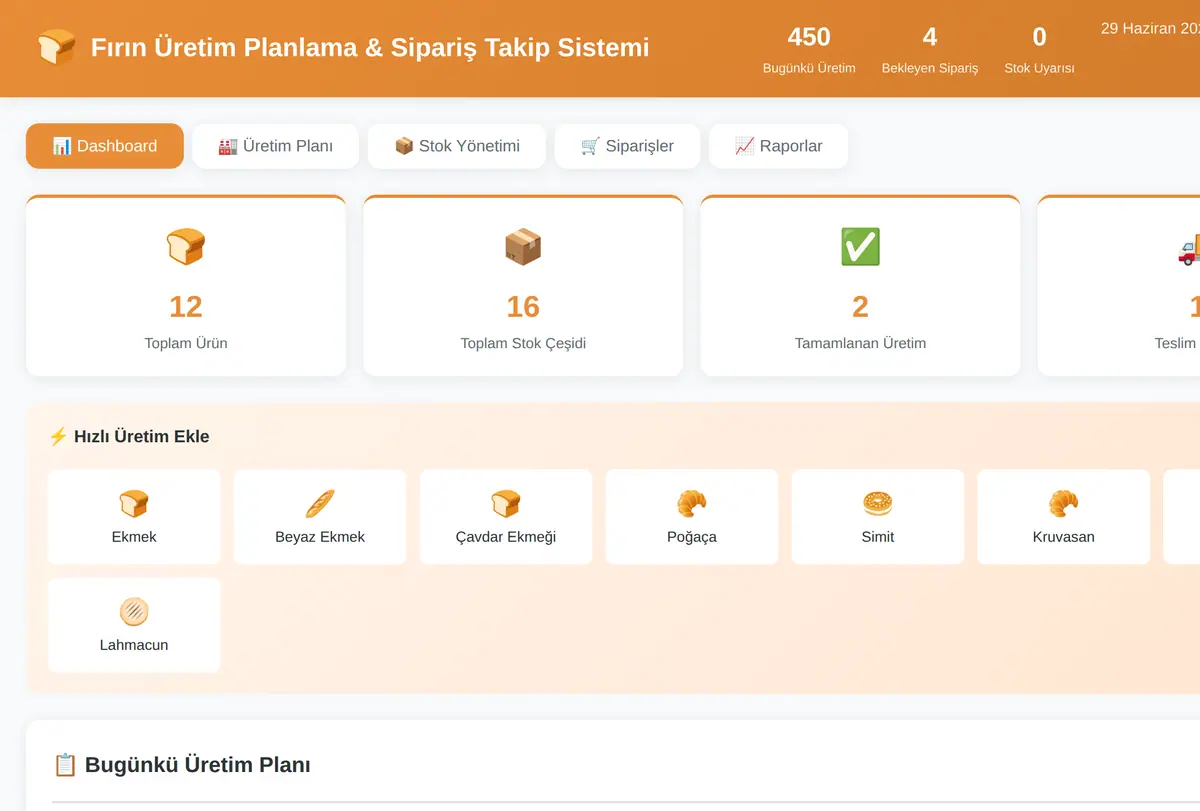The width and height of the screenshot is (1200, 811).
Task: Quick-add Kruvasan production
Action: tap(1064, 517)
